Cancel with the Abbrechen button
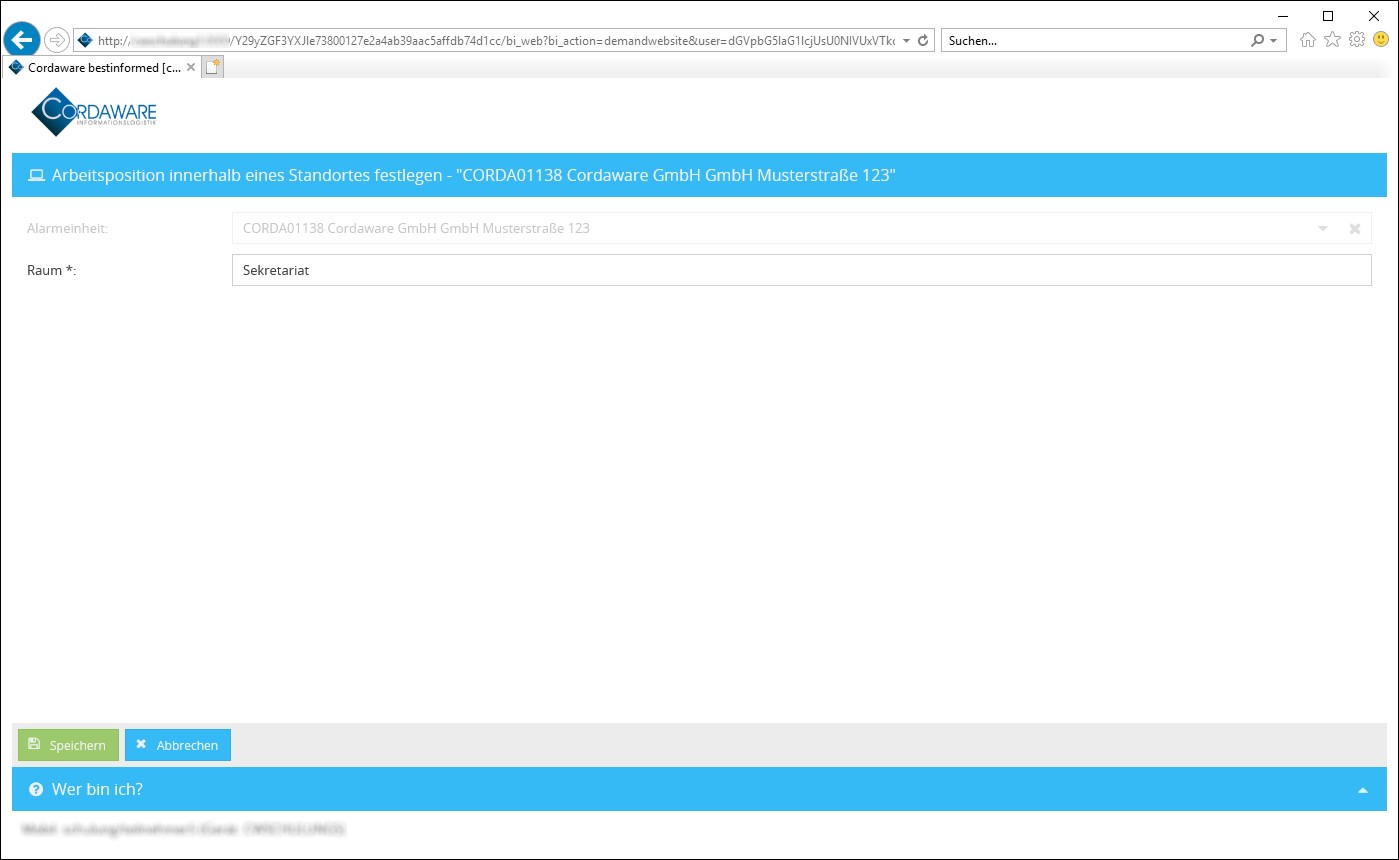Screen dimensions: 1399x860 coord(178,745)
